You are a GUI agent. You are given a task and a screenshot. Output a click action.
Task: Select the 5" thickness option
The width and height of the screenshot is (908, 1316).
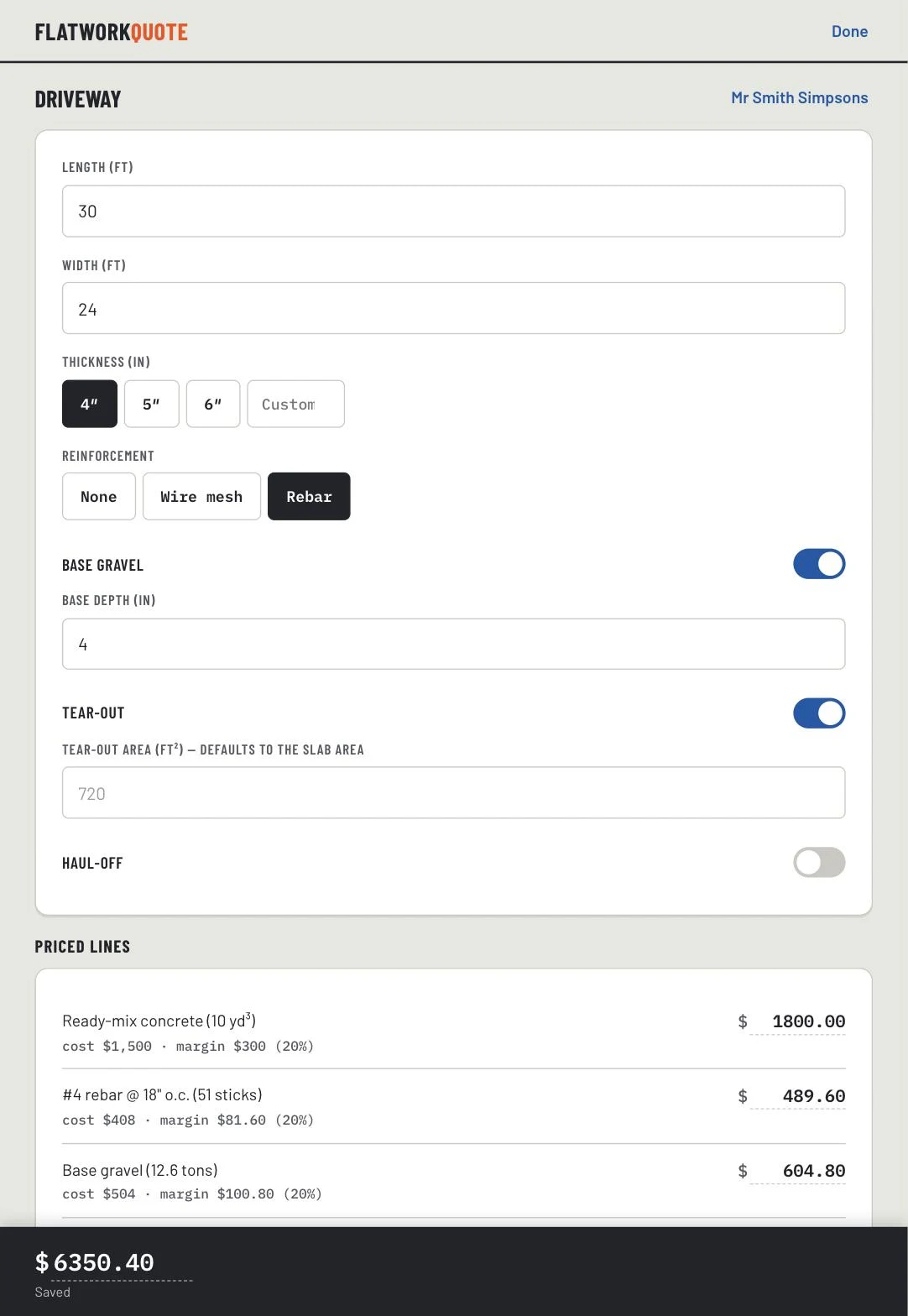(x=152, y=404)
